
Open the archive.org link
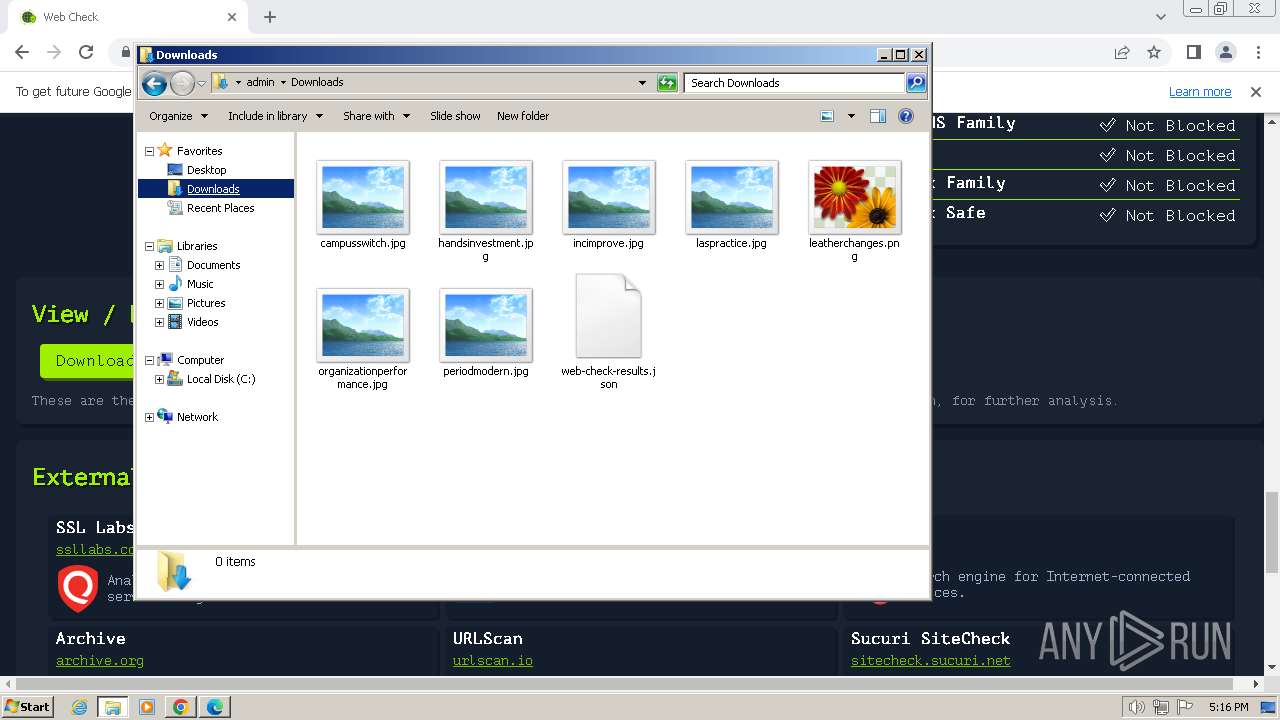click(x=100, y=660)
